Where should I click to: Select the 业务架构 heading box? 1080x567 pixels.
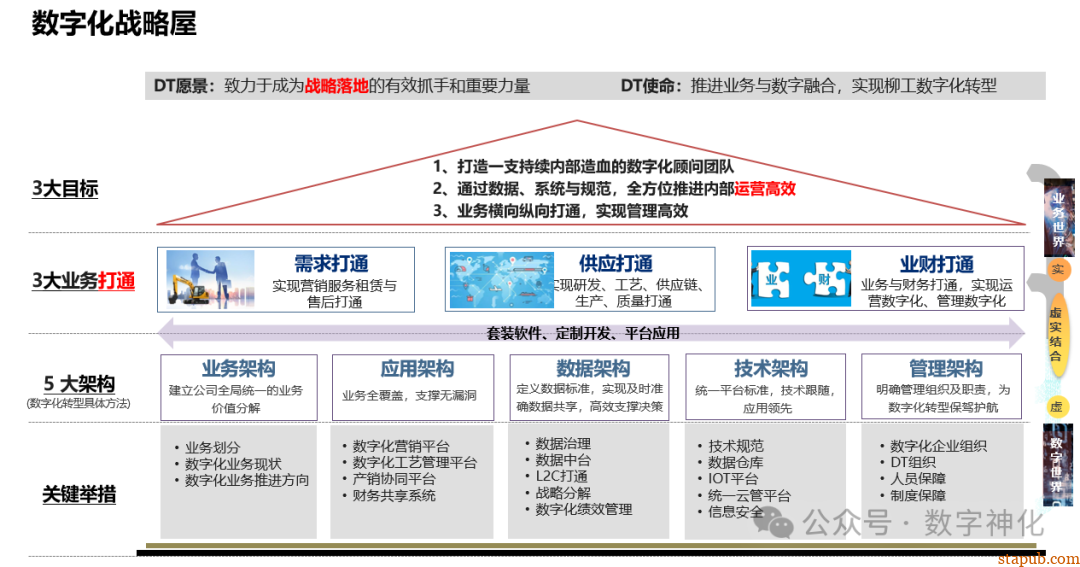tap(238, 385)
